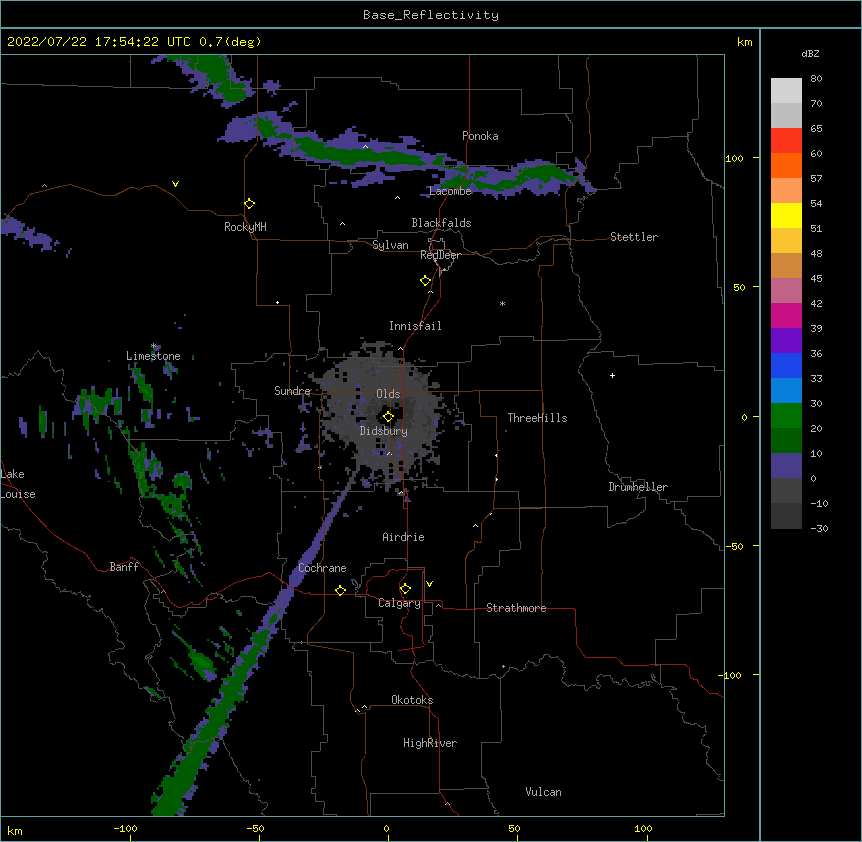Select the Sylvan label
This screenshot has height=842, width=862.
pyautogui.click(x=390, y=245)
